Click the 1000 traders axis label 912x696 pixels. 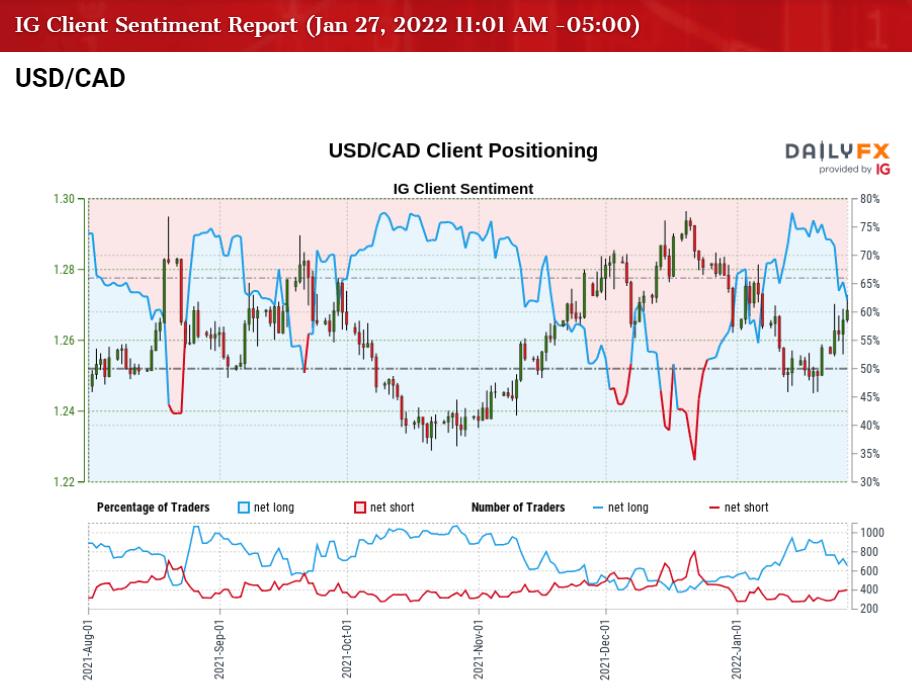875,532
